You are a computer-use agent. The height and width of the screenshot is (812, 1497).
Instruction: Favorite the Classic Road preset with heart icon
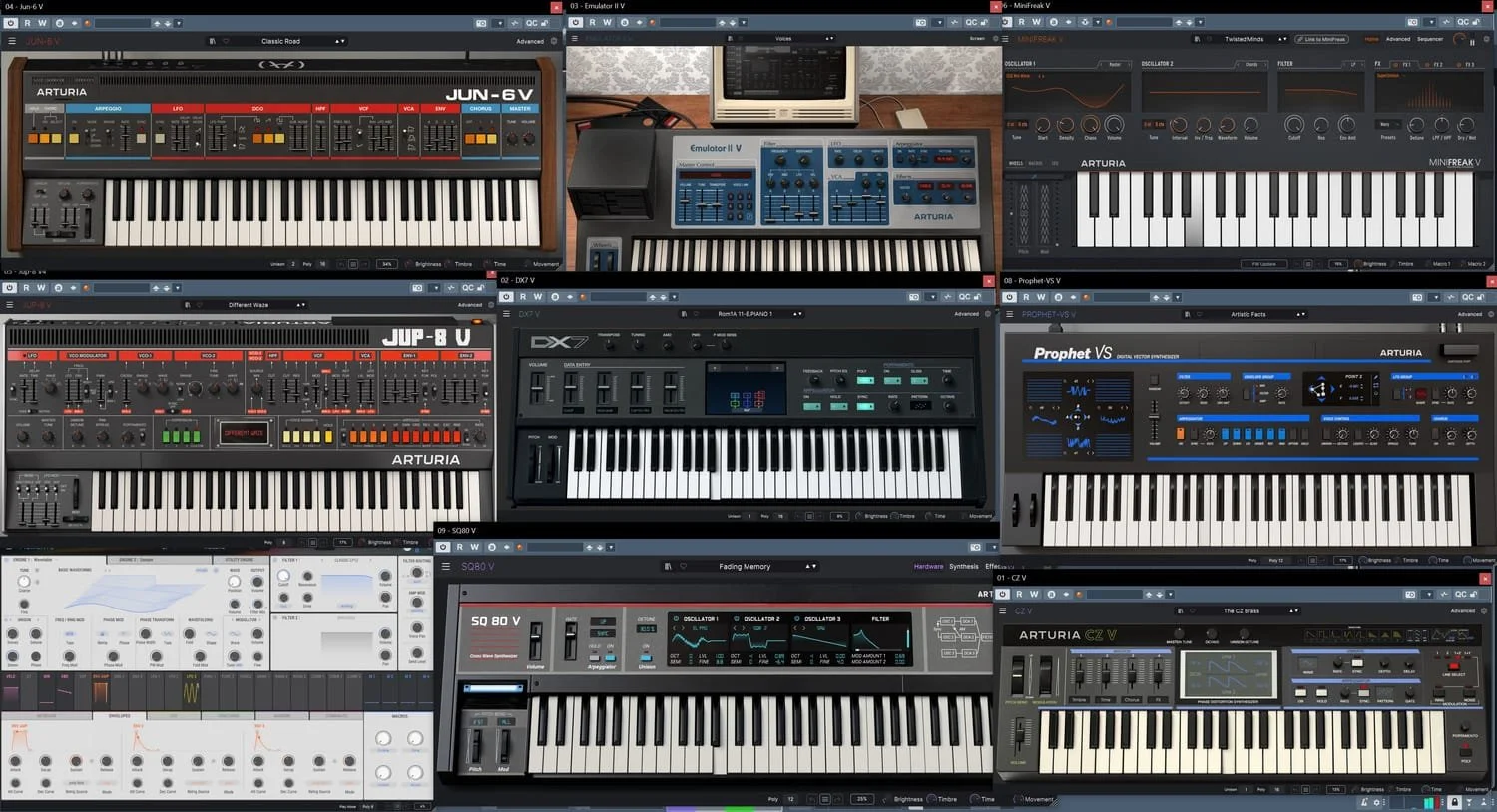(226, 41)
